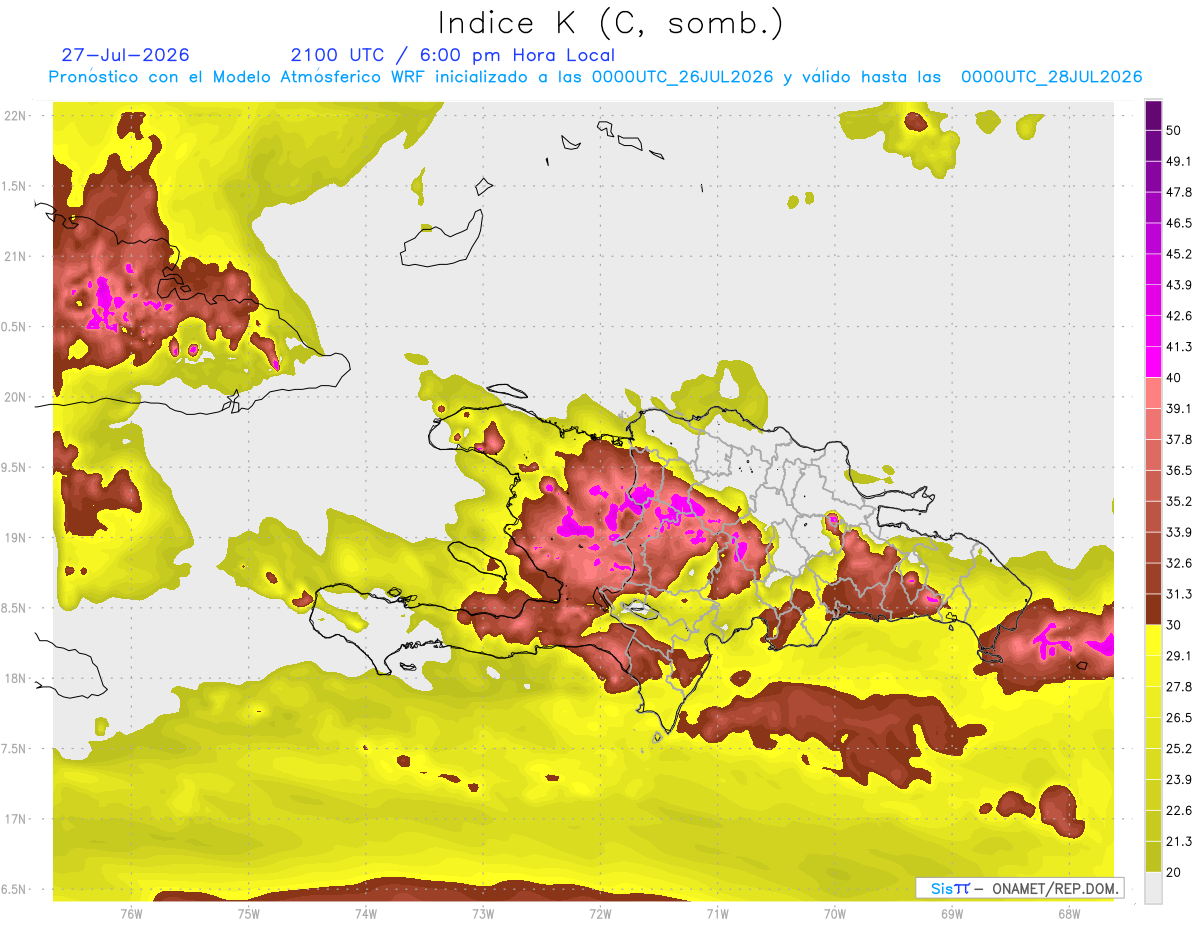Click the '23.9' color scale value
Screen dimensions: 1200x927
1179,780
